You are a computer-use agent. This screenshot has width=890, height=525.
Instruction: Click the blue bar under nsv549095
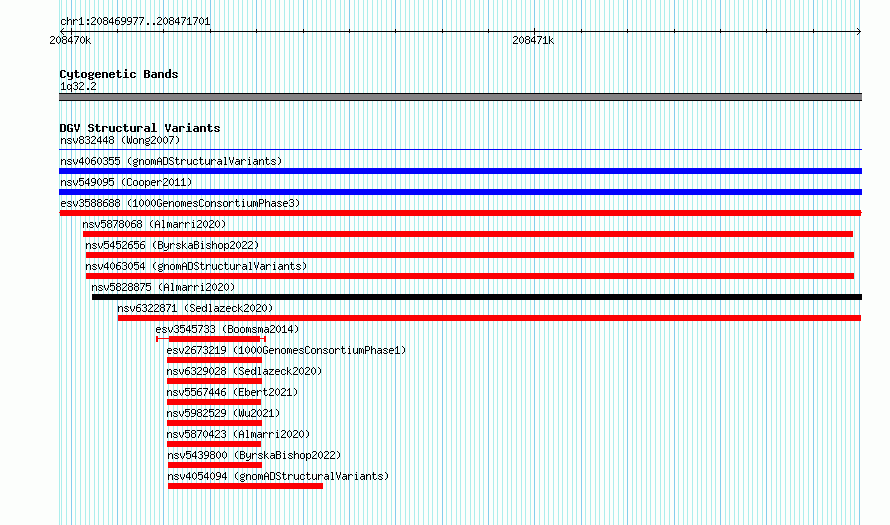[x=460, y=192]
